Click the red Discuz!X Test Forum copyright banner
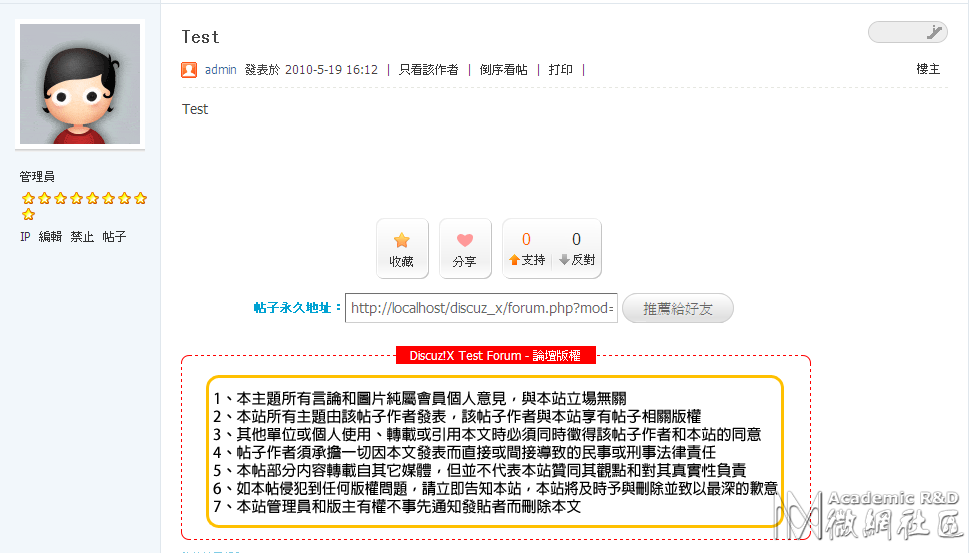This screenshot has width=976, height=553. [496, 356]
